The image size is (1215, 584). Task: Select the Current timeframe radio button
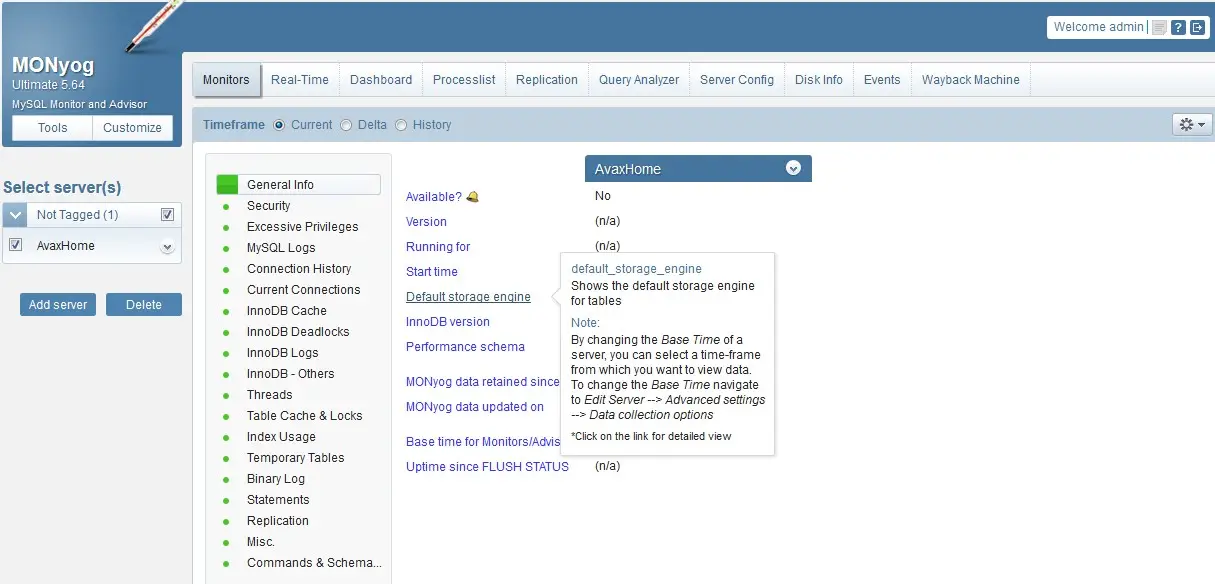tap(279, 125)
